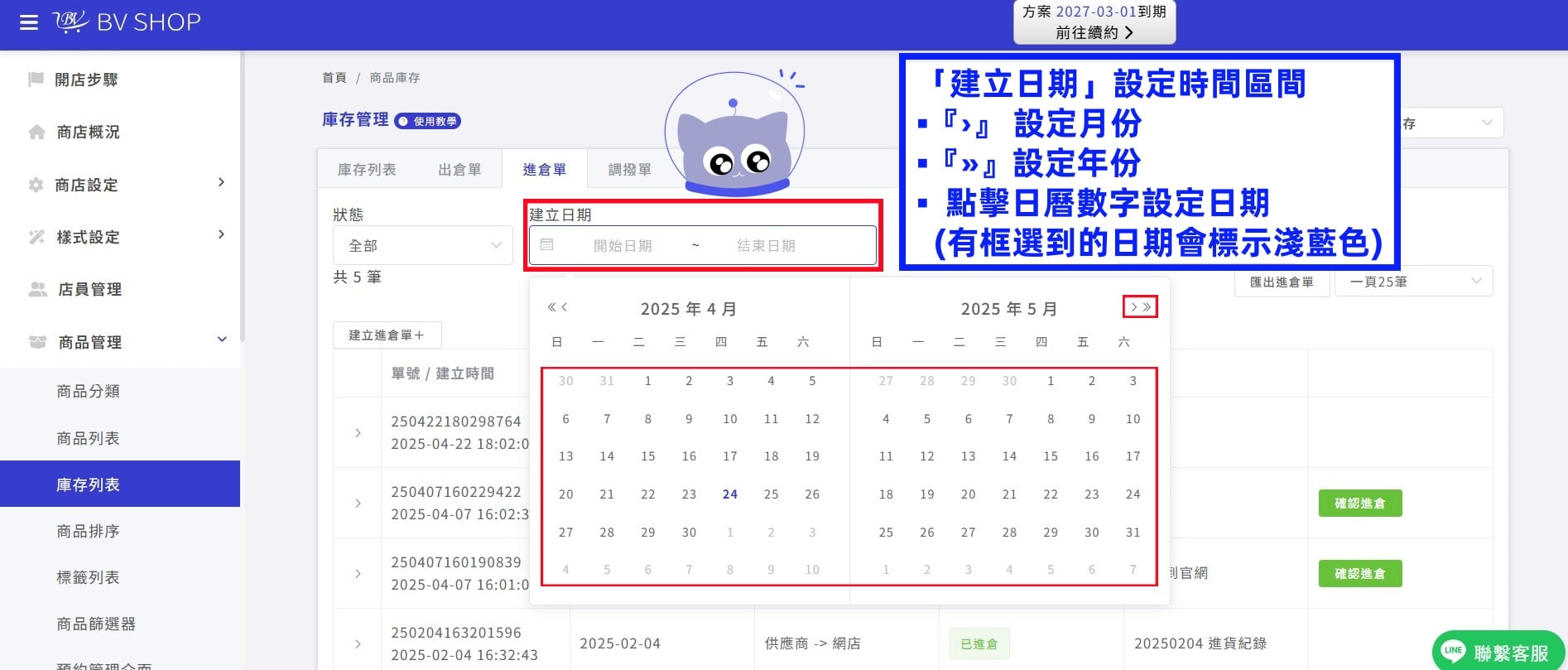Expand row of order 250407160229422
Image resolution: width=1568 pixels, height=670 pixels.
(358, 504)
